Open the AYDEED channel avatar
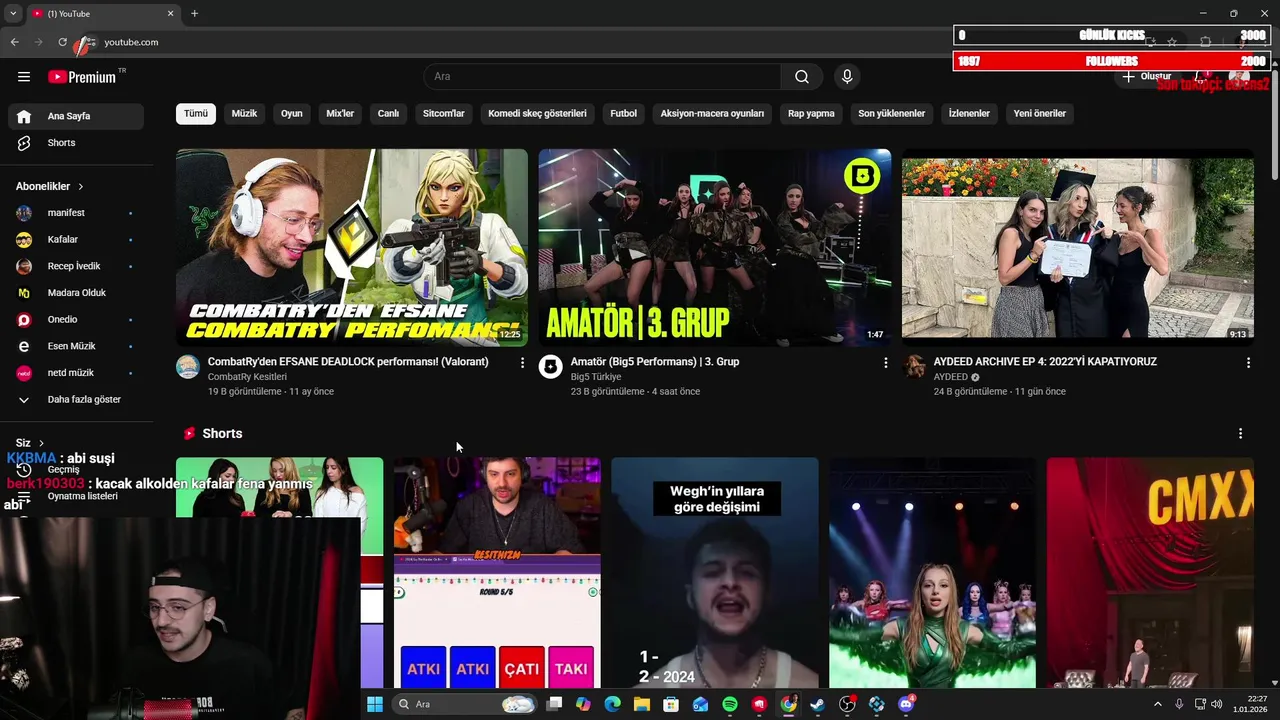The image size is (1280, 720). tap(914, 366)
